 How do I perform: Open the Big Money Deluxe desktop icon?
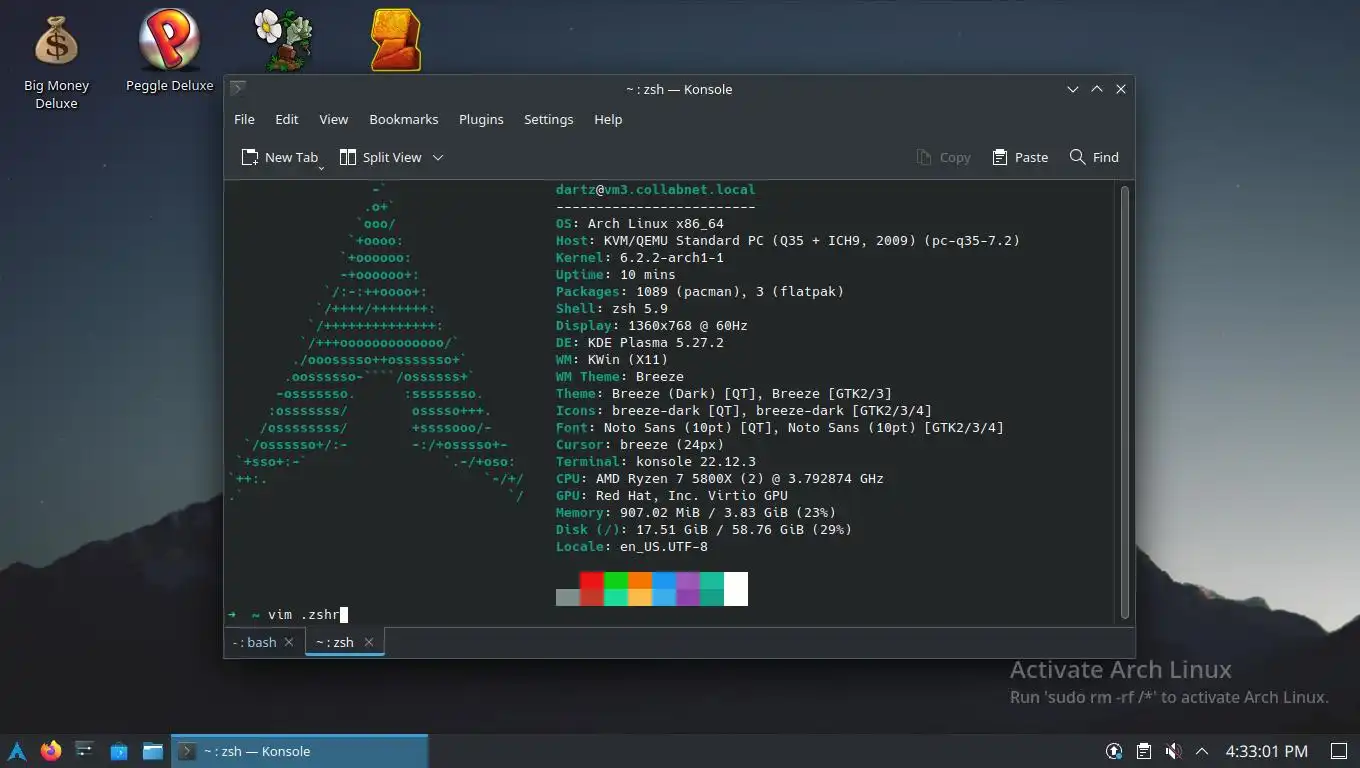(56, 60)
